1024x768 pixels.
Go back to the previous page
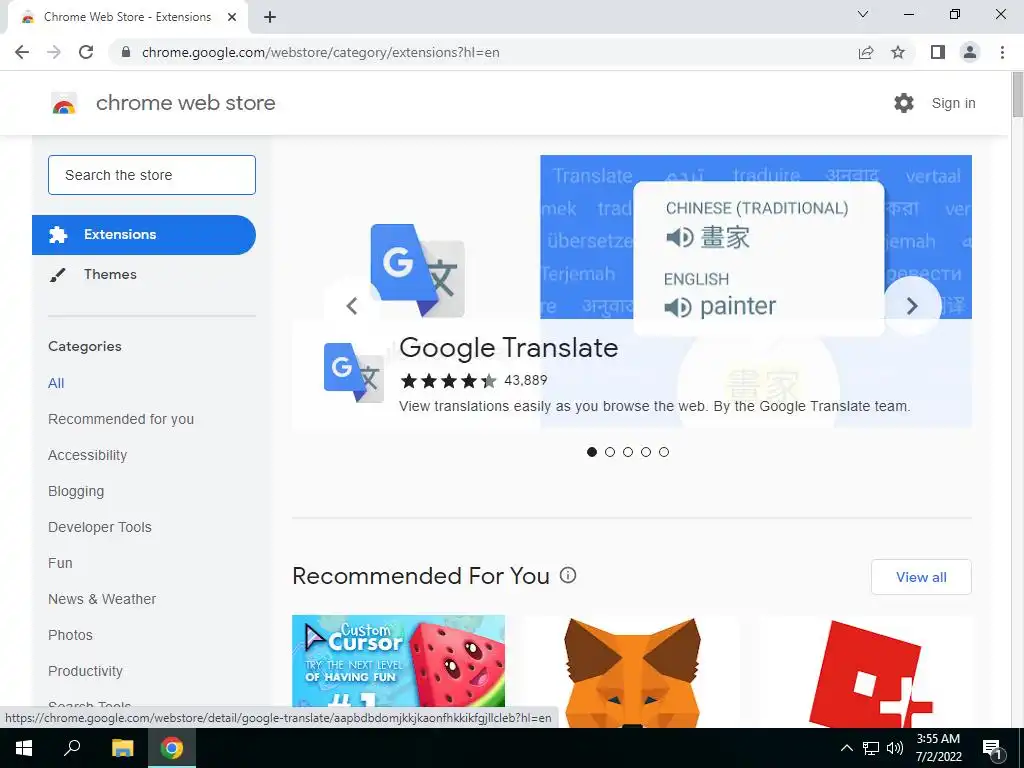[22, 52]
